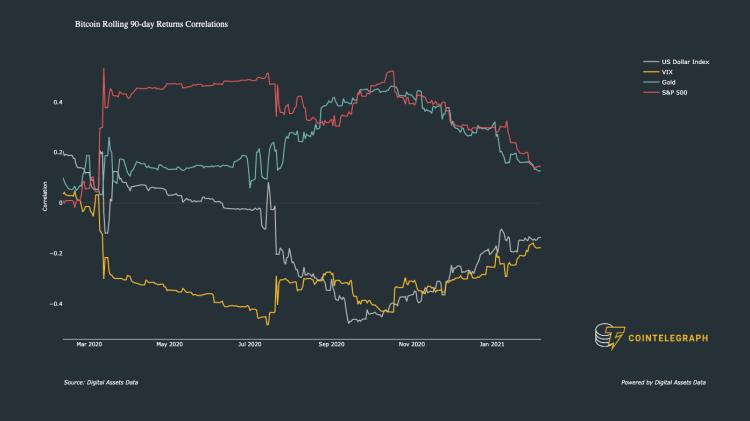The image size is (750, 421).
Task: Click the yellow VIX legend color line
Action: (651, 72)
